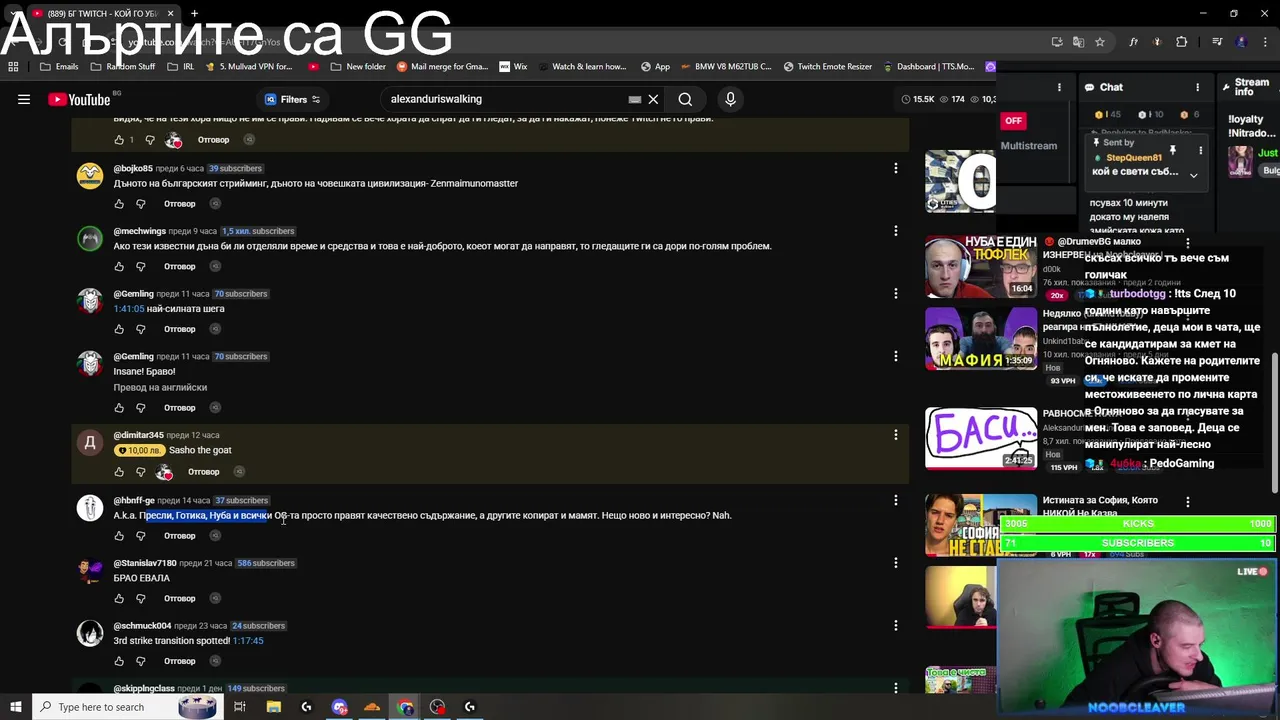Reply to @schmuck004's comment
This screenshot has width=1280, height=720.
(x=180, y=661)
